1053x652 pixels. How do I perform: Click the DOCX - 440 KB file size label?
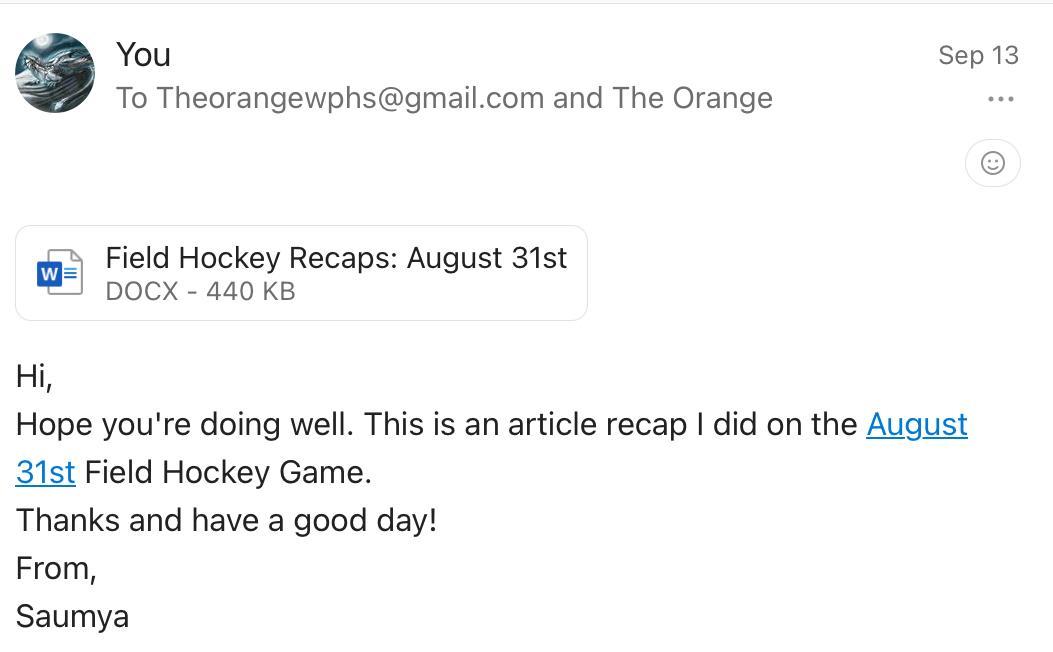[x=200, y=292]
